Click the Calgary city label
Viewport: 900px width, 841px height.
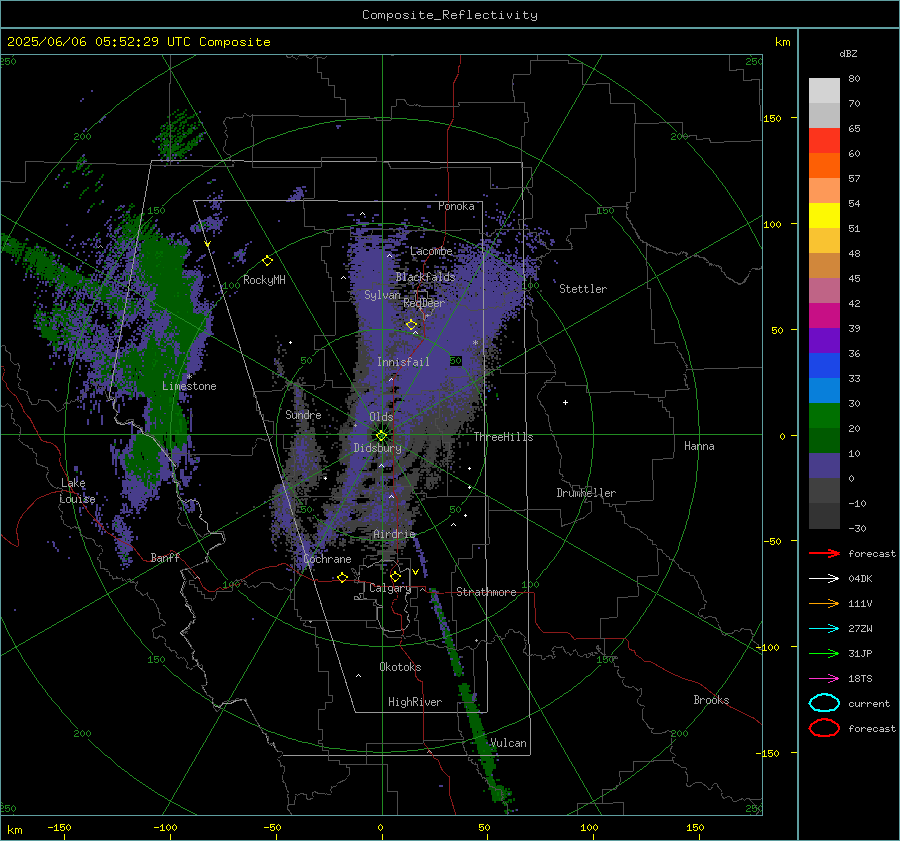pos(390,588)
